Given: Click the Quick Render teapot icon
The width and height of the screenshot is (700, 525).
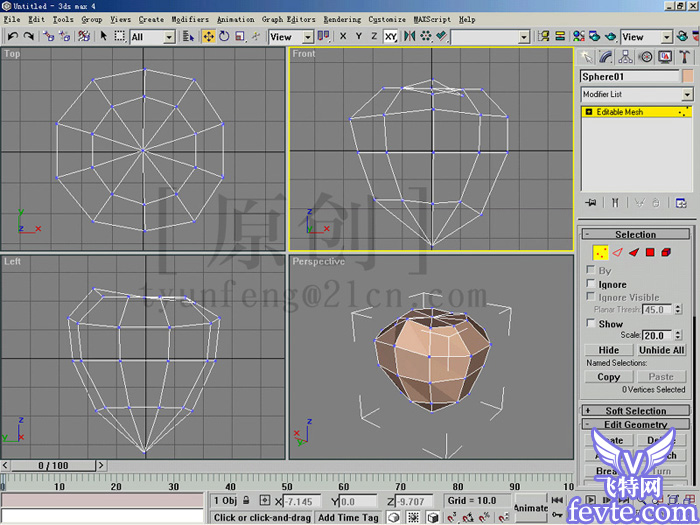Looking at the screenshot, I should [610, 37].
